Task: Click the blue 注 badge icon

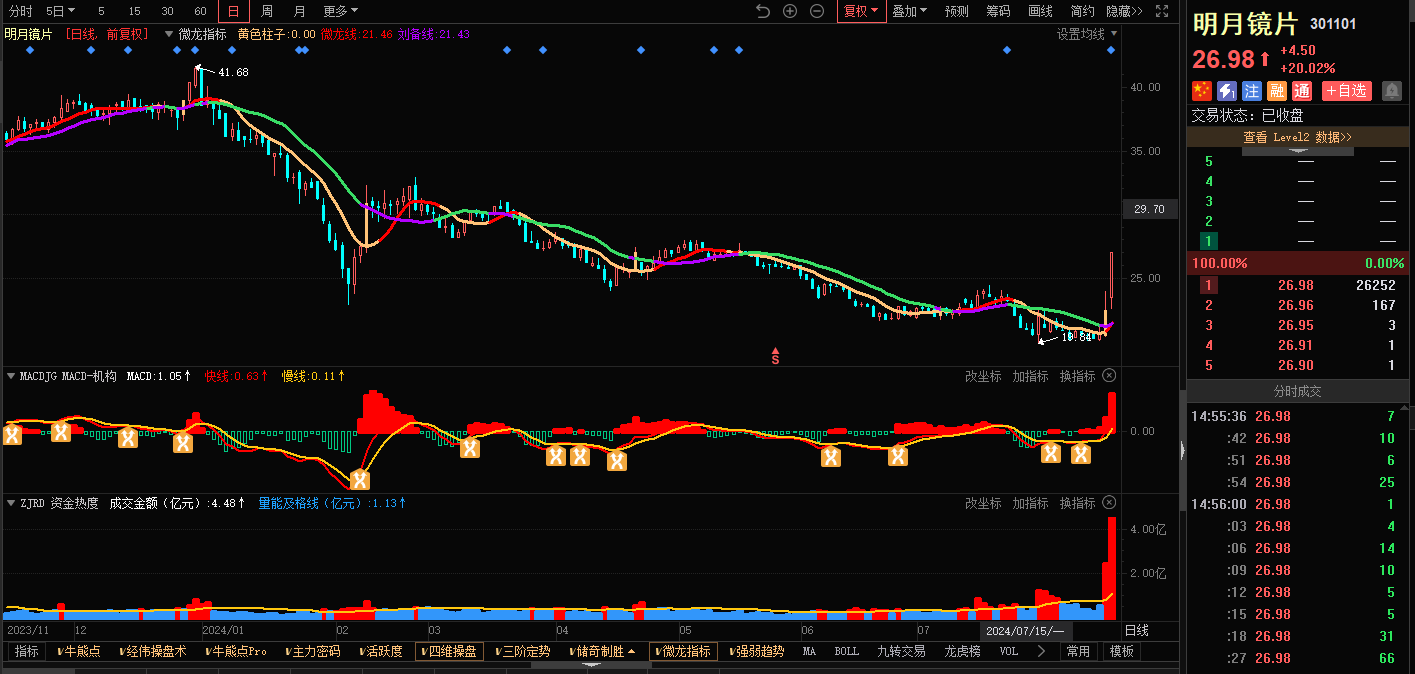Action: pyautogui.click(x=1252, y=91)
